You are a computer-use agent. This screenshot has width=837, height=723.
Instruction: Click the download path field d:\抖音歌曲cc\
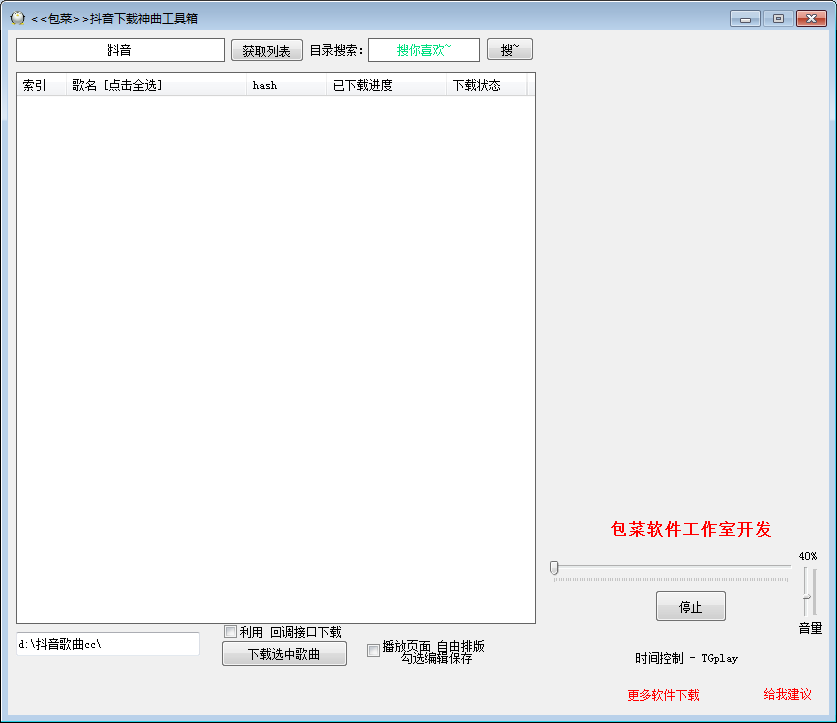click(108, 644)
